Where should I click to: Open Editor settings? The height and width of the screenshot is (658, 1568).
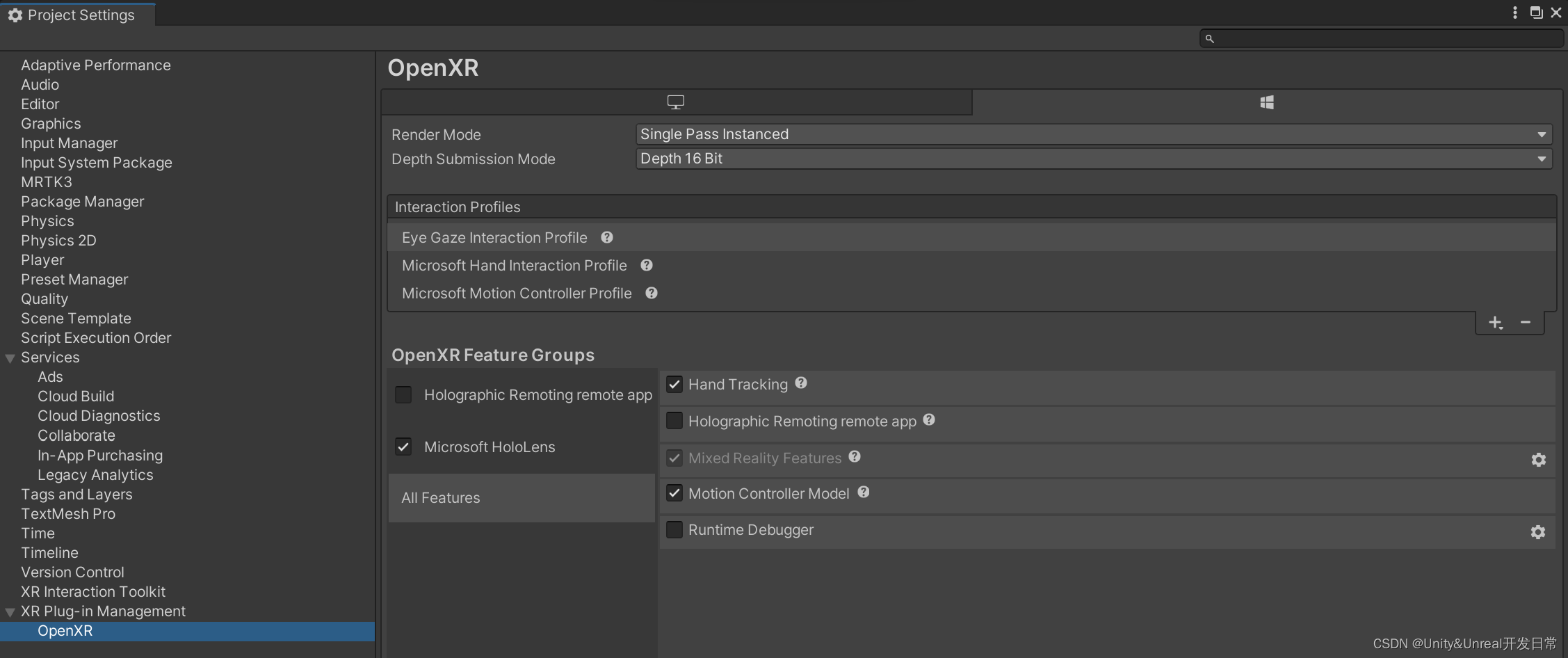tap(40, 104)
